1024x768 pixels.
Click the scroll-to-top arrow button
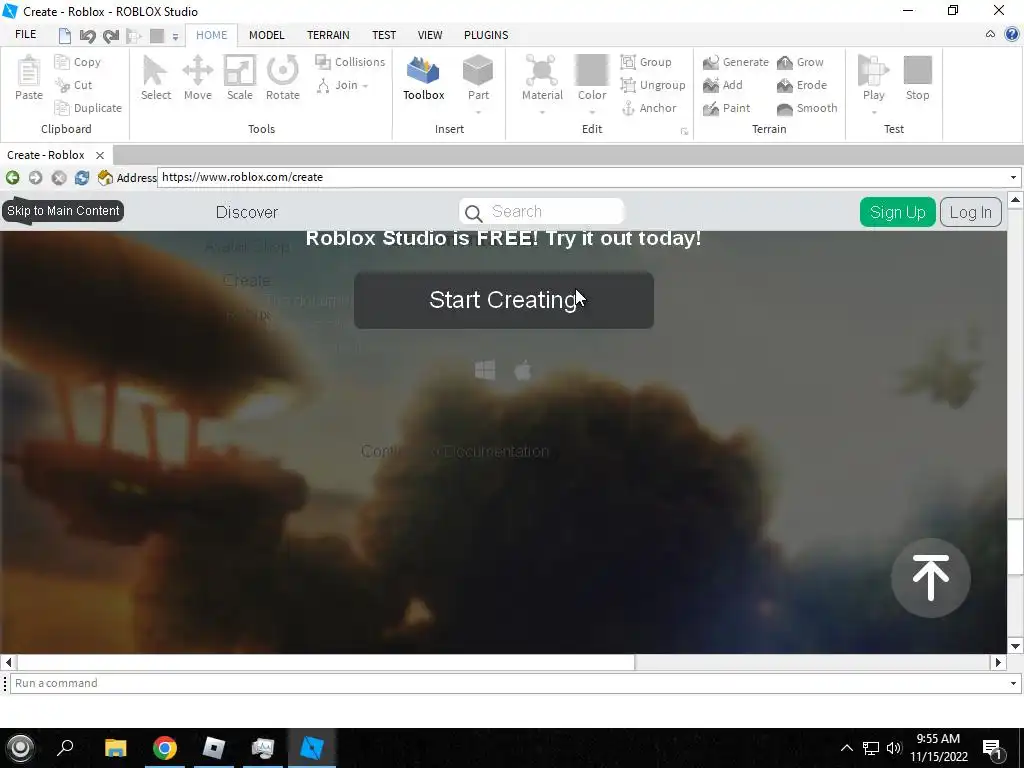pyautogui.click(x=931, y=578)
